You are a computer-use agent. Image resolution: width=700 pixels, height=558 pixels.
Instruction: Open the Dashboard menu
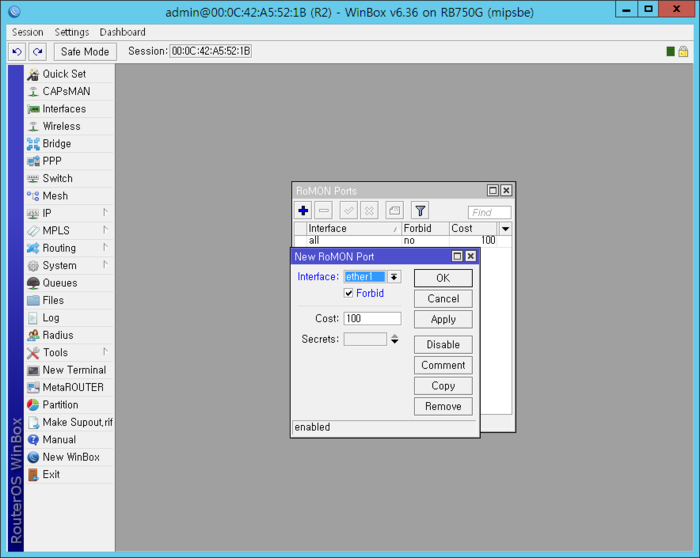tap(122, 32)
